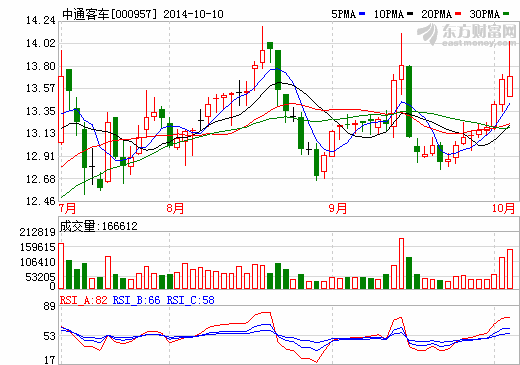The image size is (520, 365).
Task: Click the 7月 month label
Action: pyautogui.click(x=67, y=209)
